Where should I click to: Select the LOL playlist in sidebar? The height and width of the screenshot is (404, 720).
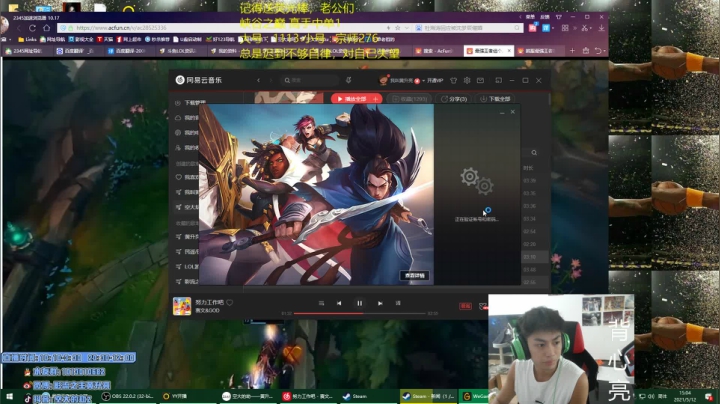pos(186,266)
